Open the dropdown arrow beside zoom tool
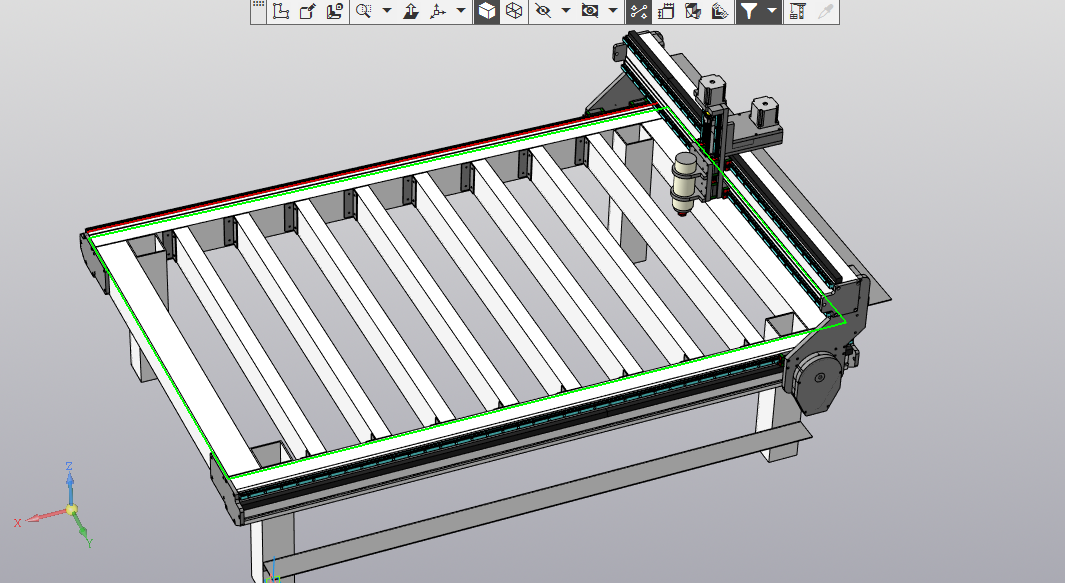Viewport: 1065px width, 583px height. 386,11
